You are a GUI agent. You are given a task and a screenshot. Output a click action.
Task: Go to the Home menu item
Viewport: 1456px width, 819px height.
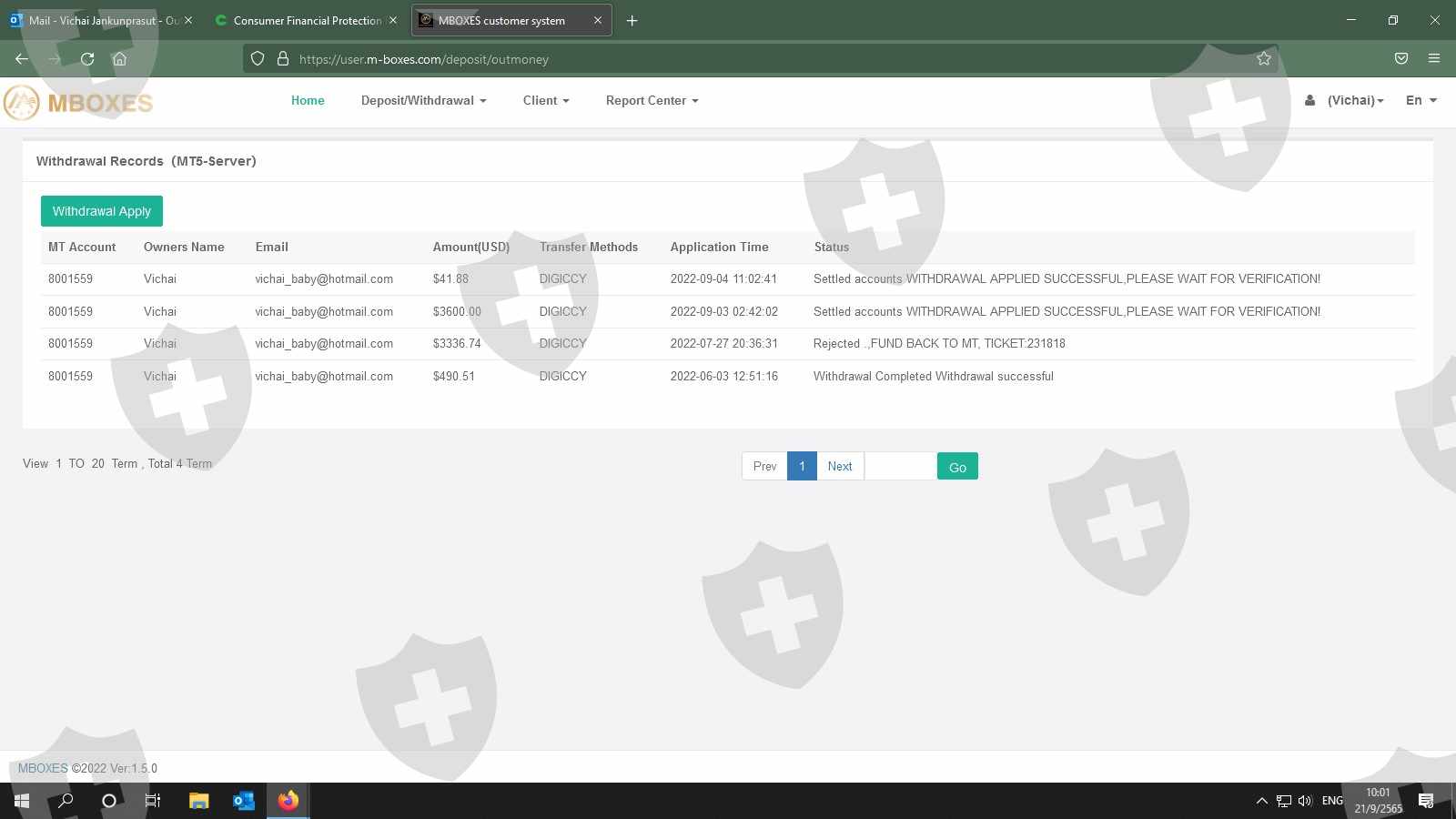click(308, 100)
